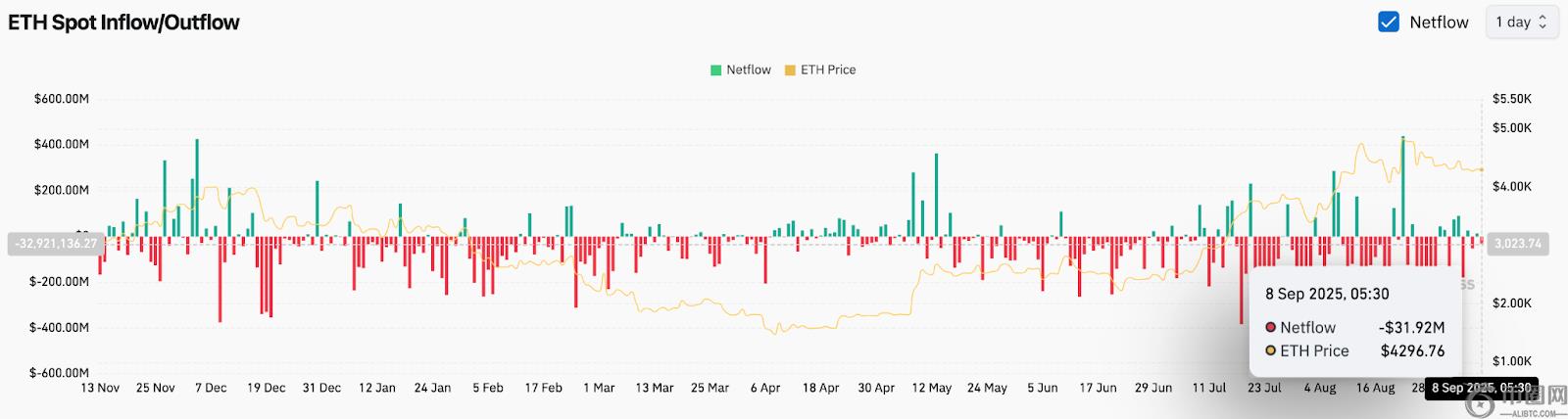The width and height of the screenshot is (1568, 419).
Task: Toggle the ETH Price series via legend label
Action: (828, 70)
